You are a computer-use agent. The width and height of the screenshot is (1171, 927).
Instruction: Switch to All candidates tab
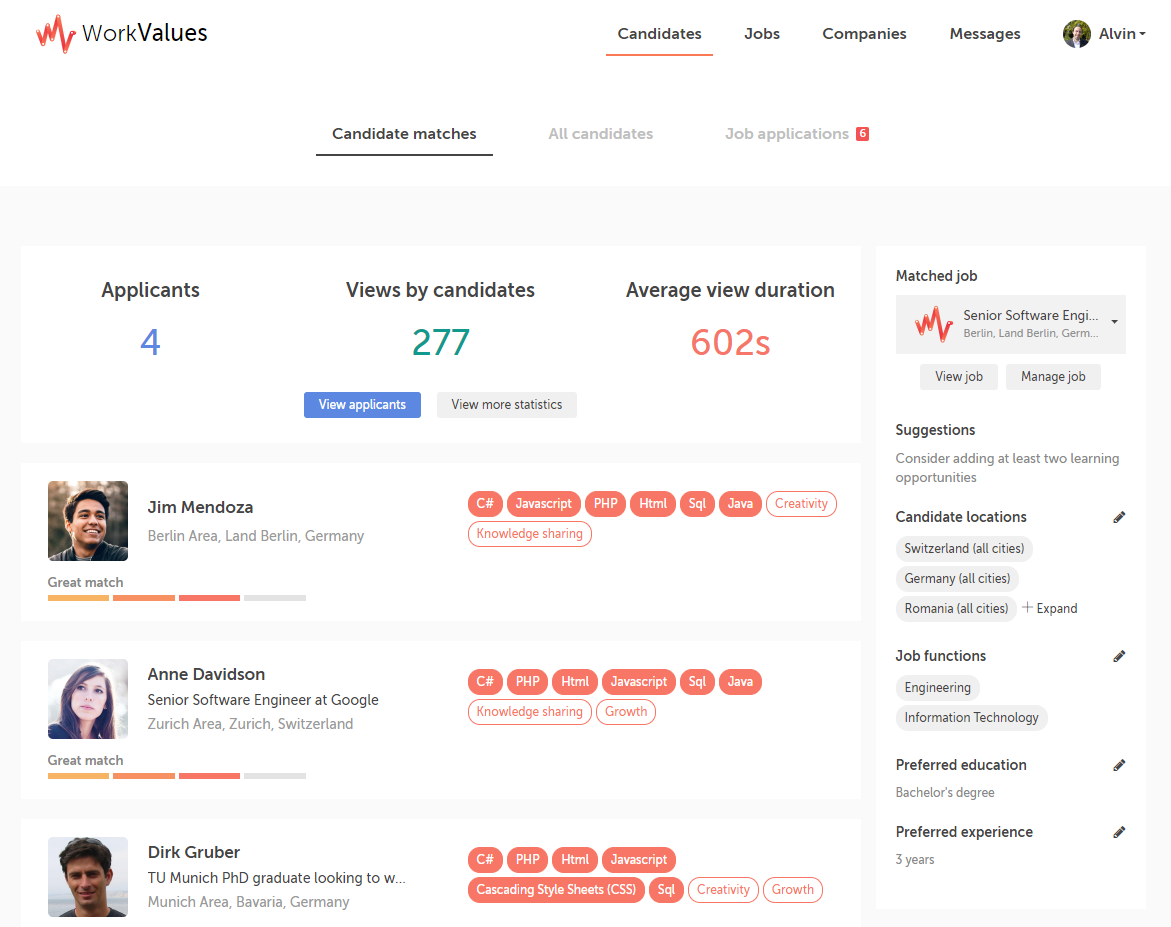pyautogui.click(x=600, y=134)
